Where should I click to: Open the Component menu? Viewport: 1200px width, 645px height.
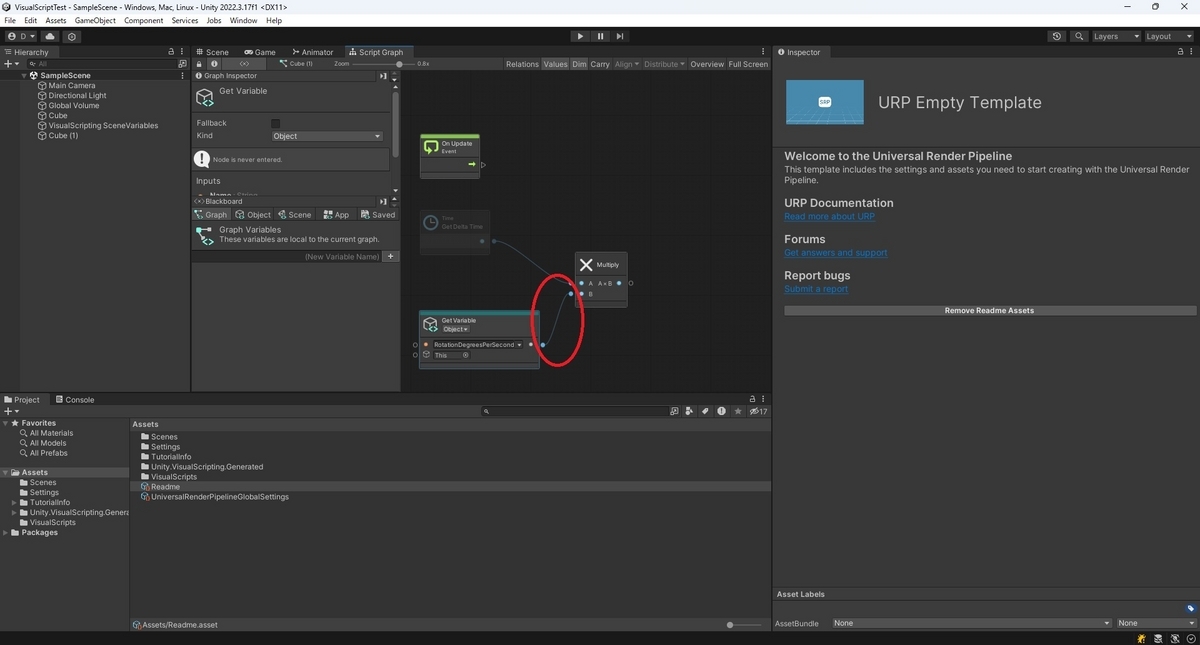pos(143,20)
